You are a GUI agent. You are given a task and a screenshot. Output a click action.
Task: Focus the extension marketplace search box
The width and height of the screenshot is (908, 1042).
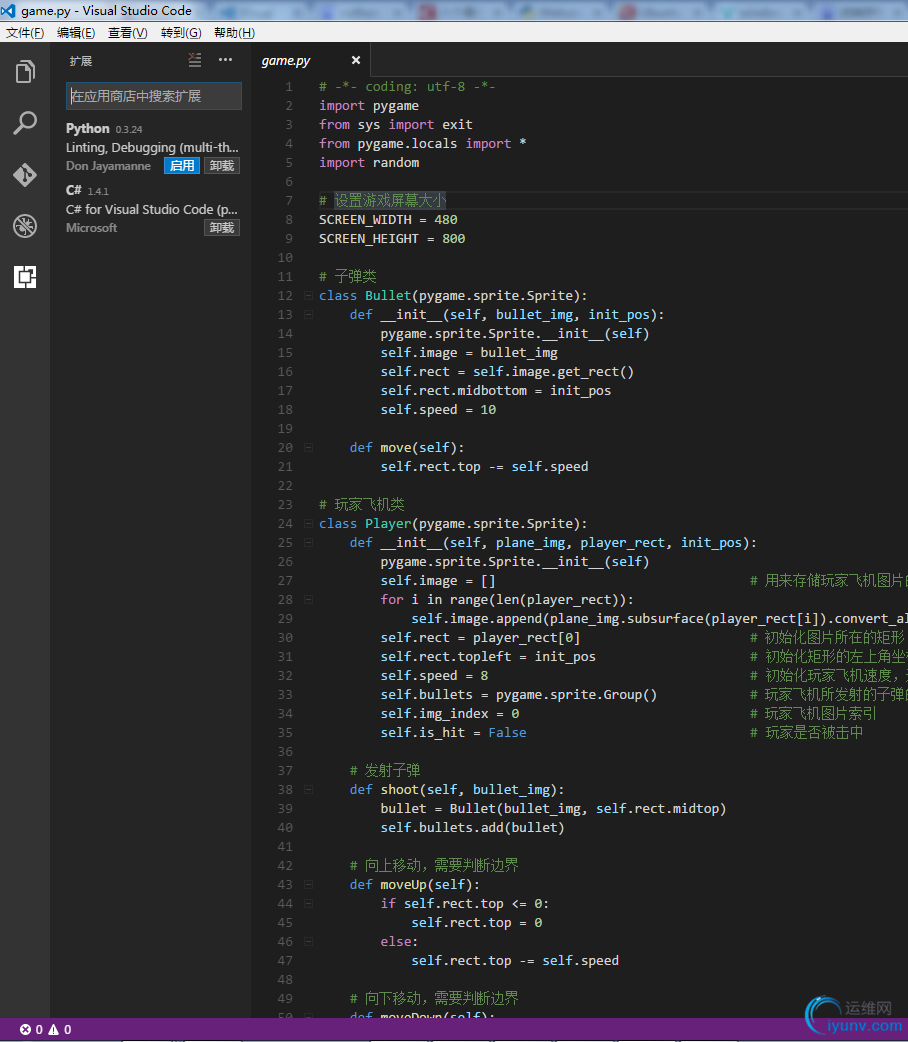tap(153, 96)
